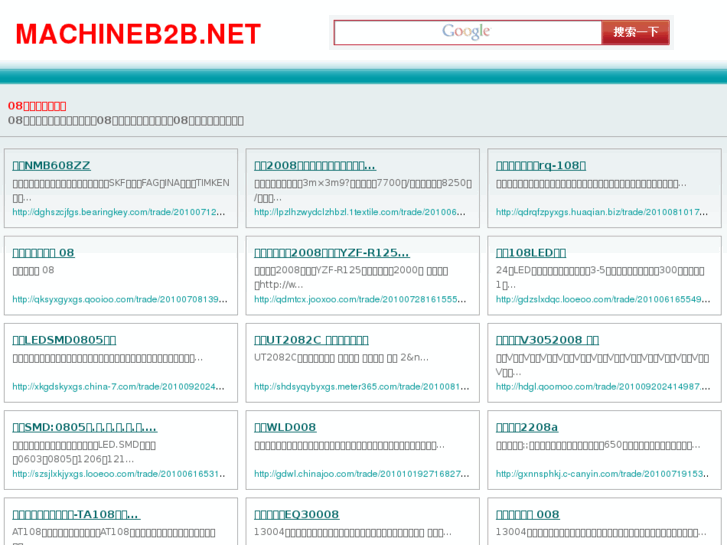727x545 pixels.
Task: Open the listing title starting with 2008
Action: click(x=315, y=166)
